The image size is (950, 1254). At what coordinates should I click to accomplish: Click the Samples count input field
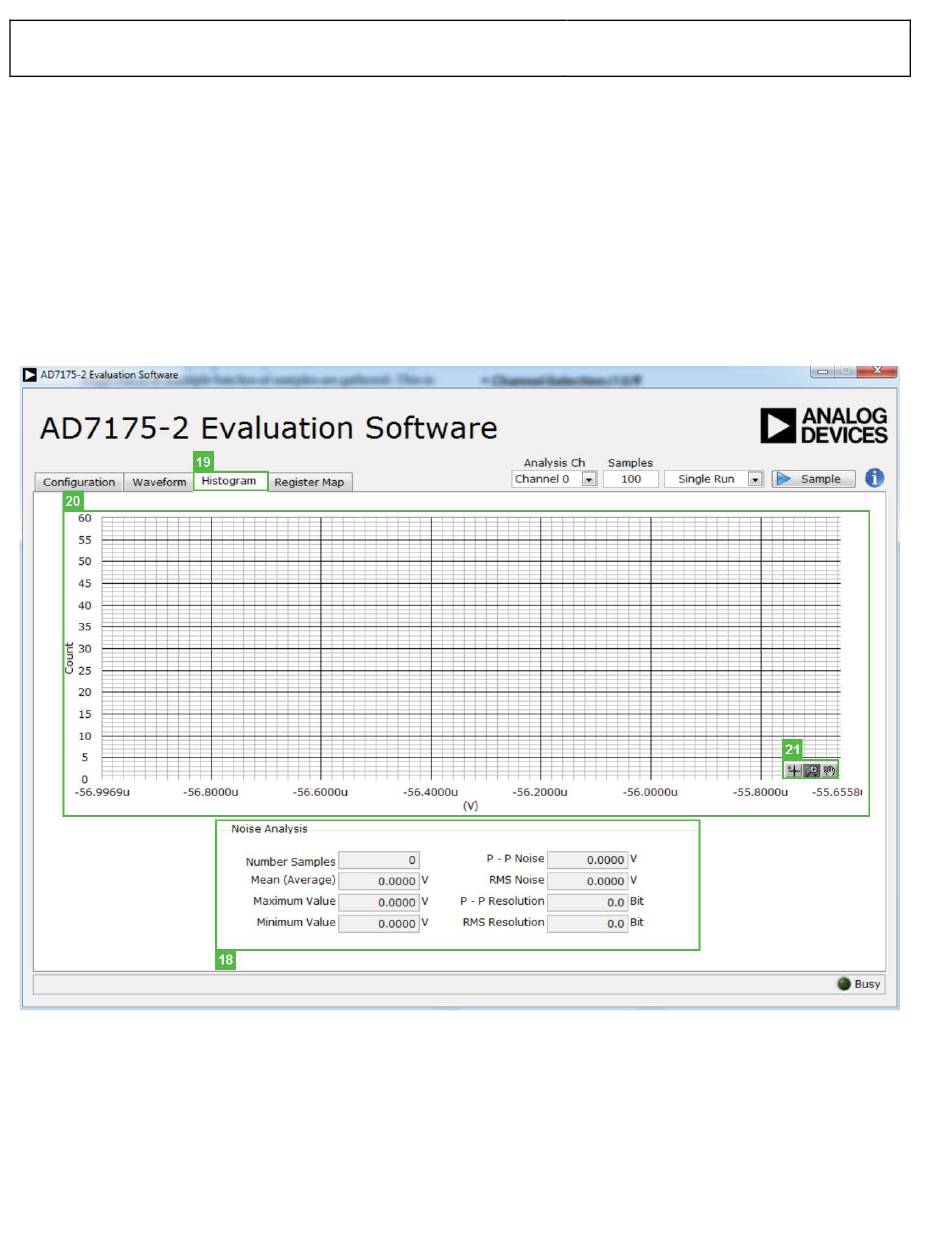(x=631, y=479)
